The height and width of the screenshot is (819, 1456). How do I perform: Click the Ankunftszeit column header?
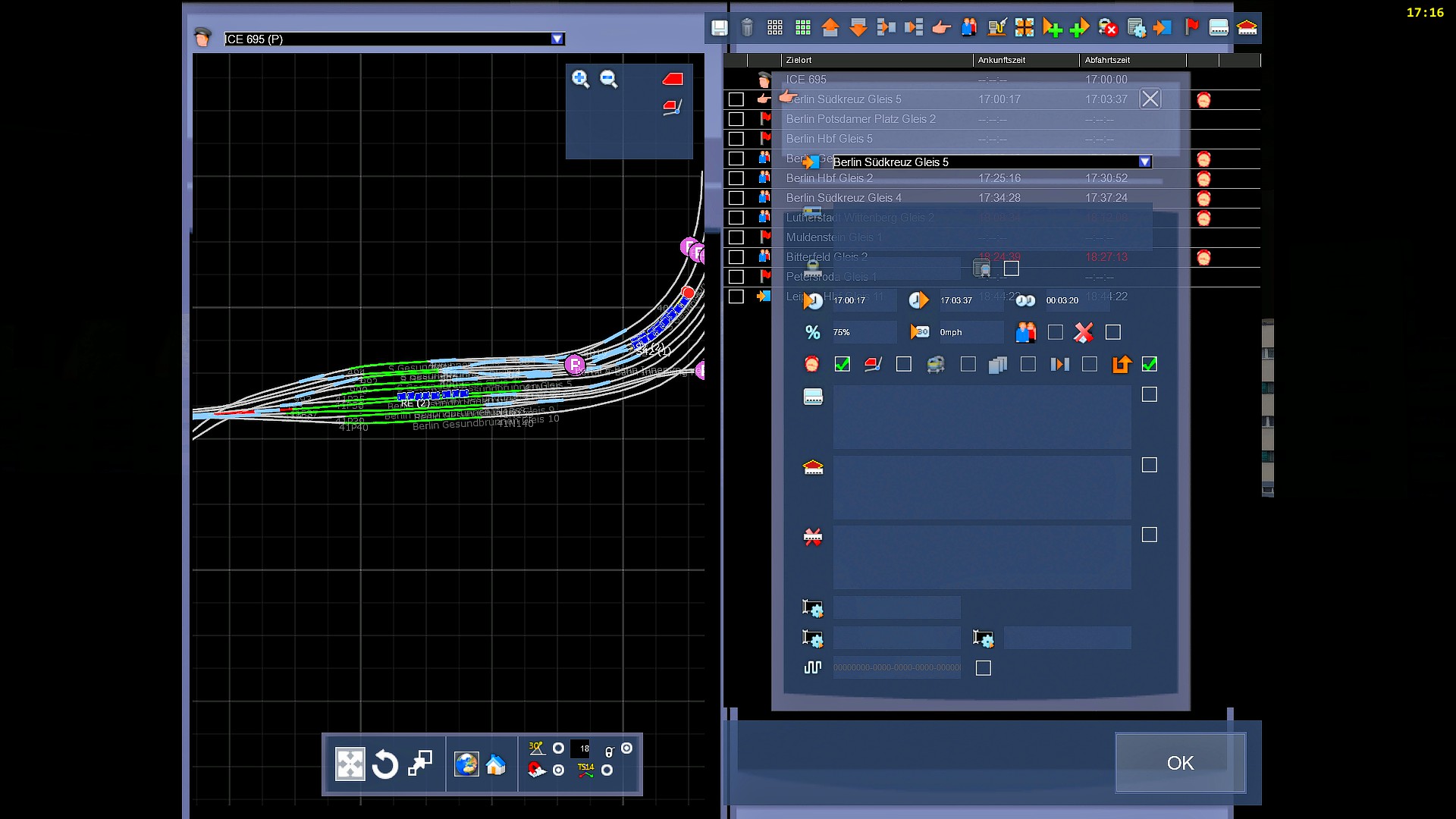(x=1001, y=60)
